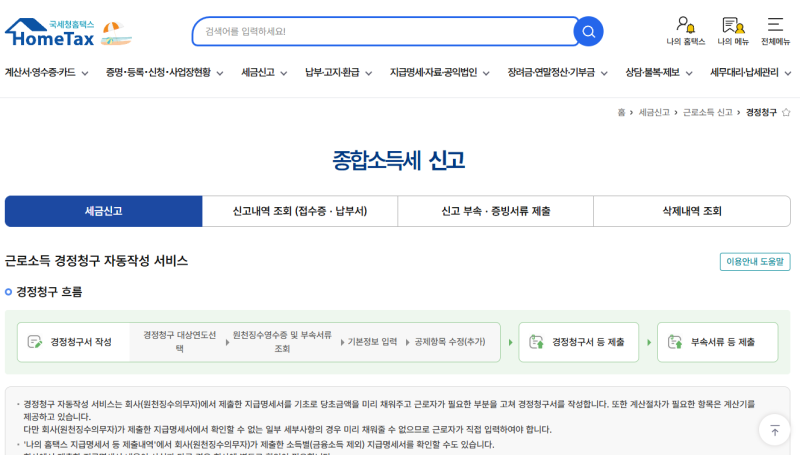Viewport: 800px width, 455px height.
Task: Switch to 신고내역 조회 (접수증·납부서) tab
Action: (300, 211)
